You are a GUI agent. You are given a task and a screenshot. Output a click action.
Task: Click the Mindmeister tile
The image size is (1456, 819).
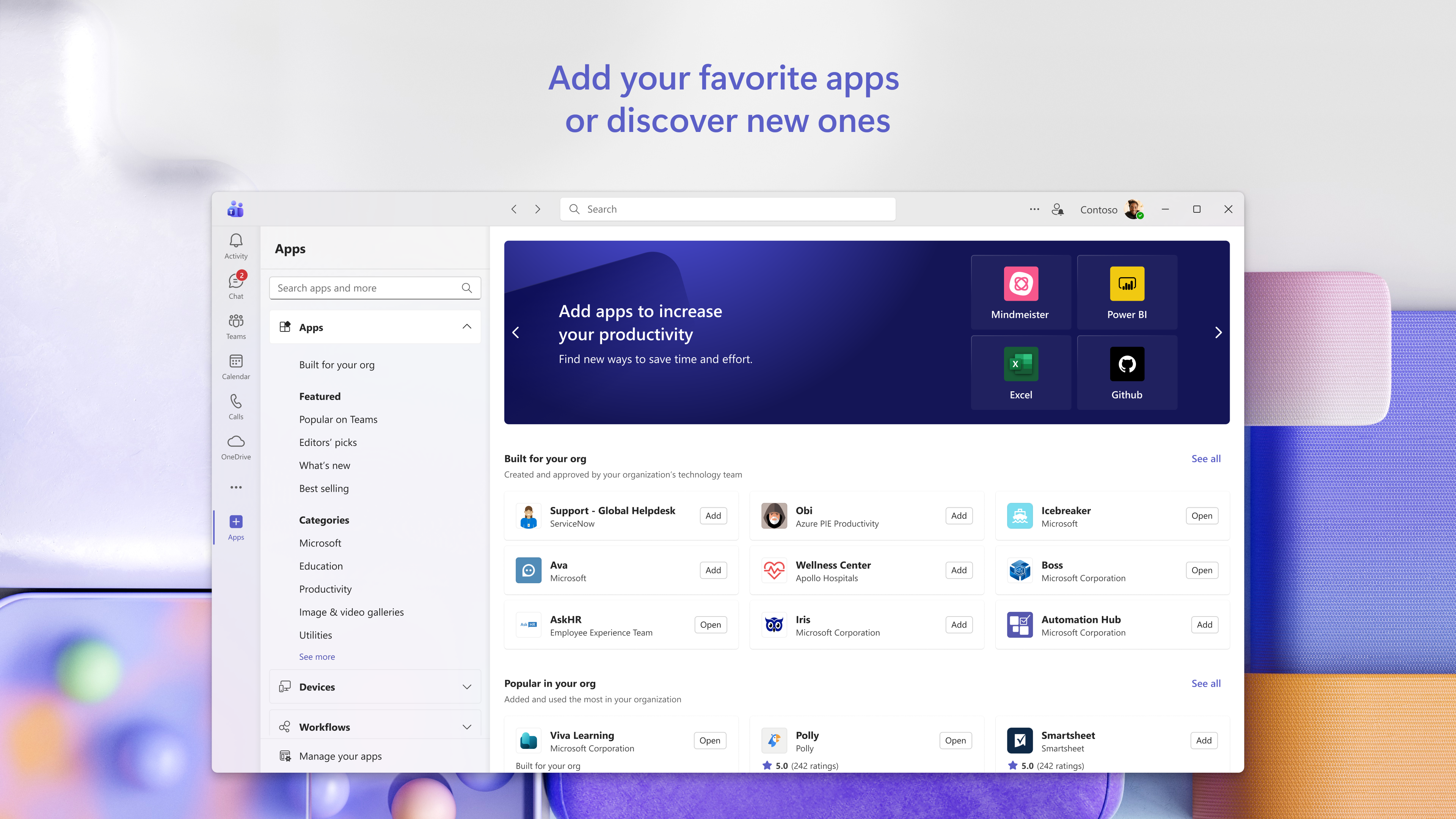point(1021,292)
